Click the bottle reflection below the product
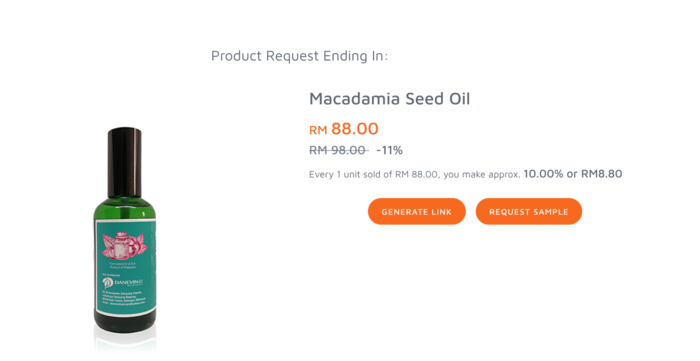Viewport: 700px width, 361px height. click(x=125, y=344)
